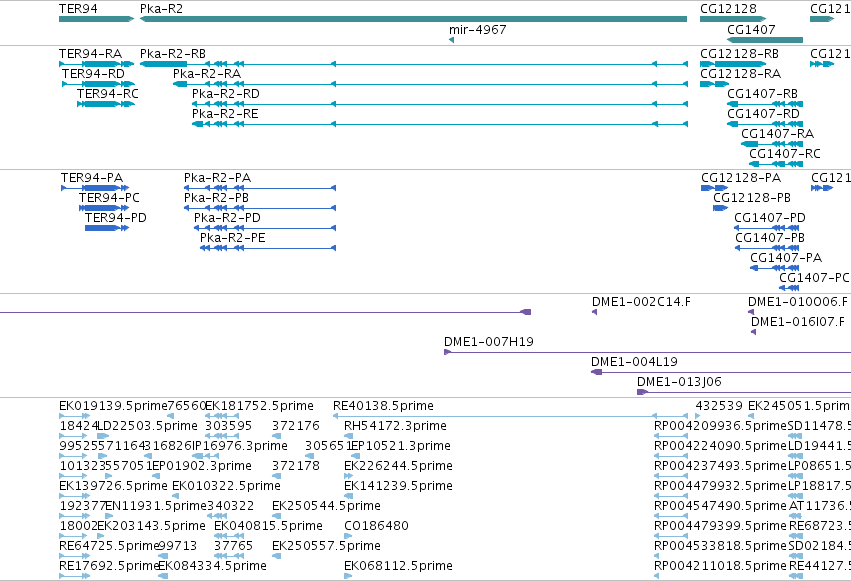Select protein TER94-PC
This screenshot has height=581, width=851.
tap(104, 208)
